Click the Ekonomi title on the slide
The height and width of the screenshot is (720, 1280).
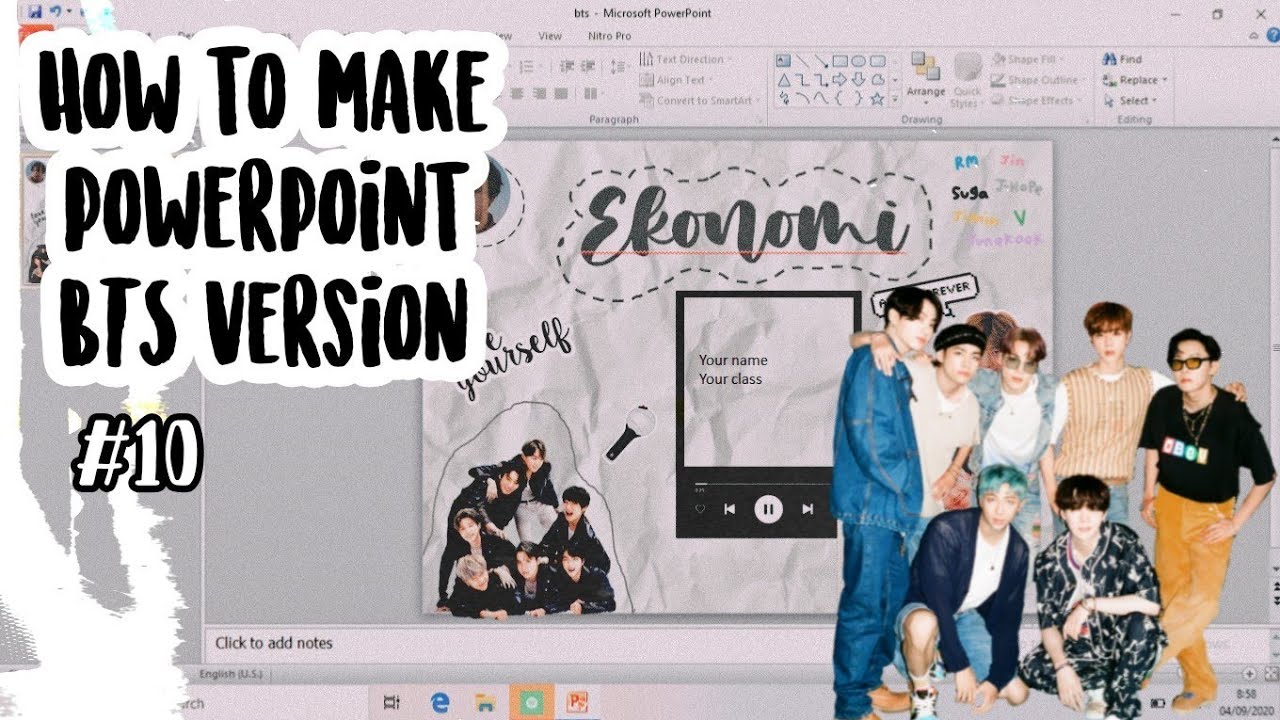tap(745, 223)
